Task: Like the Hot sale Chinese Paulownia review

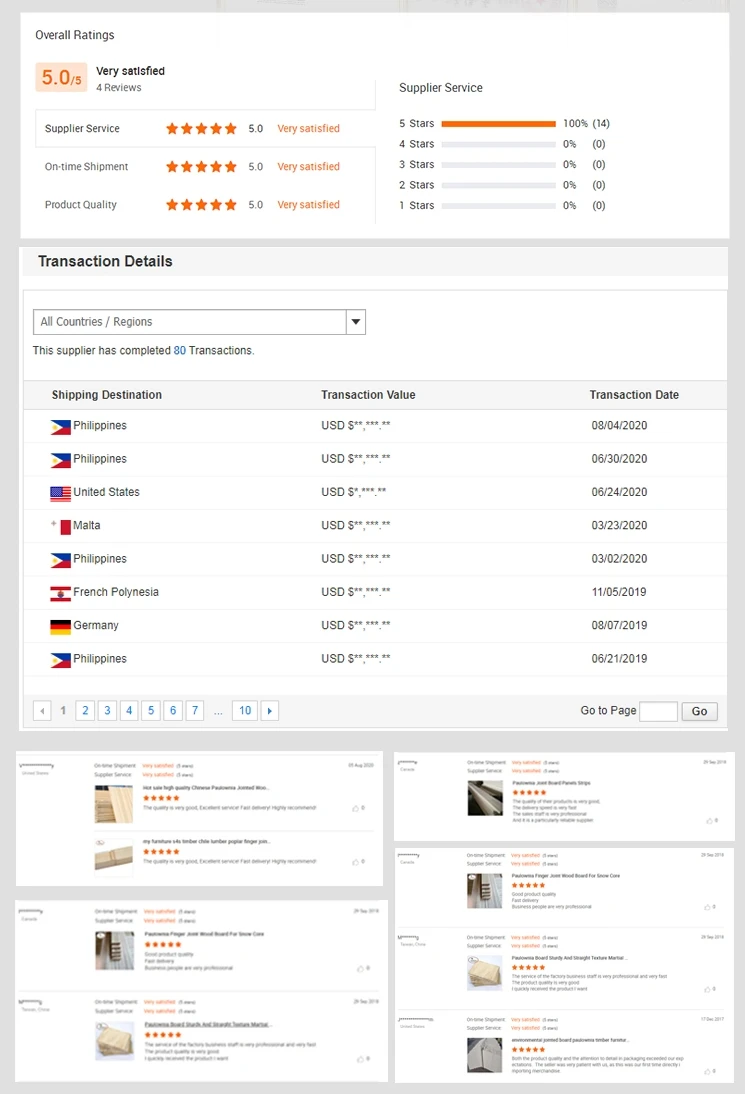Action: pos(358,807)
